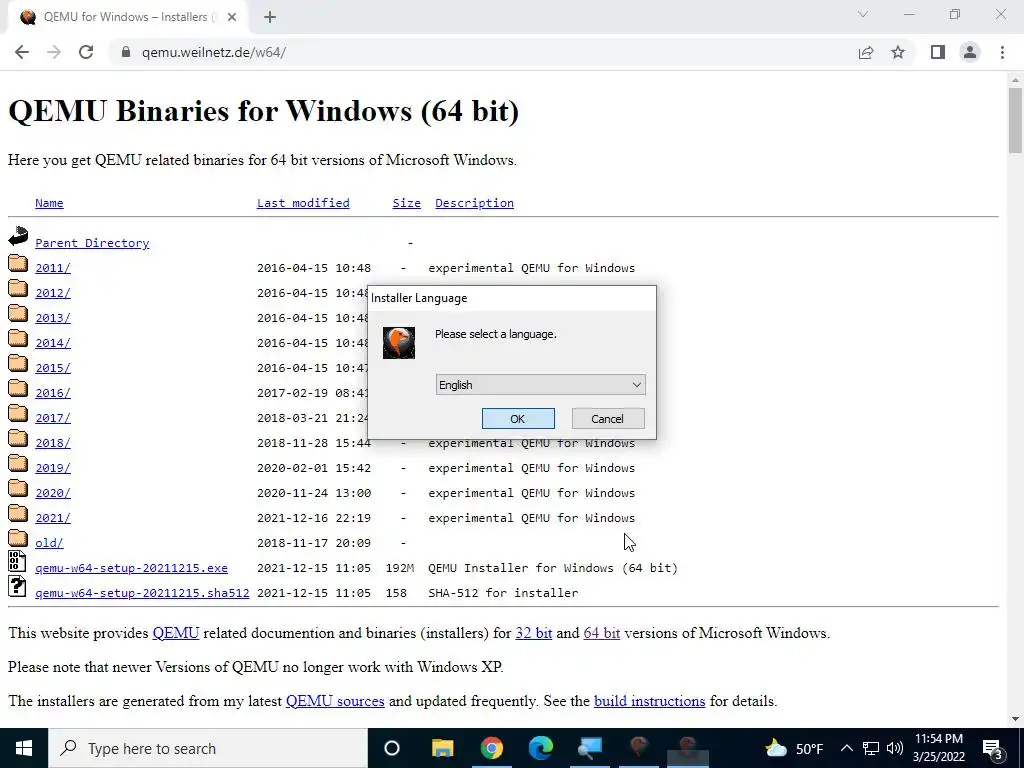Sort listing by Description column
Image resolution: width=1024 pixels, height=768 pixels.
pyautogui.click(x=474, y=203)
